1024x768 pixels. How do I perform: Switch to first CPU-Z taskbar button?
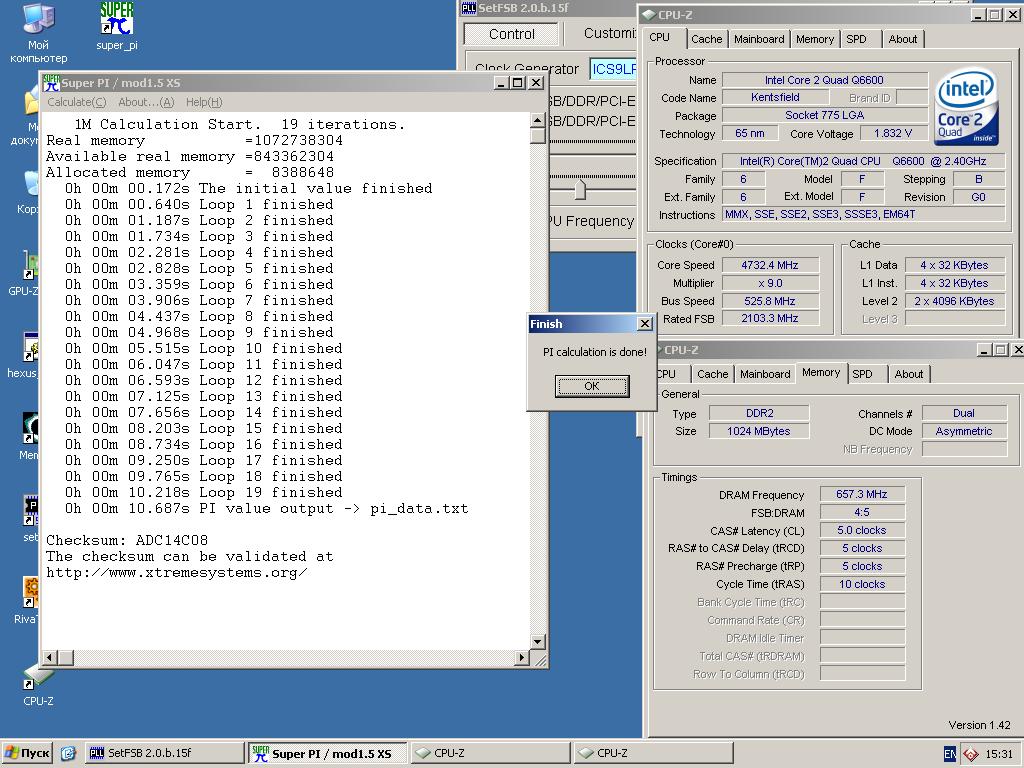tap(490, 753)
